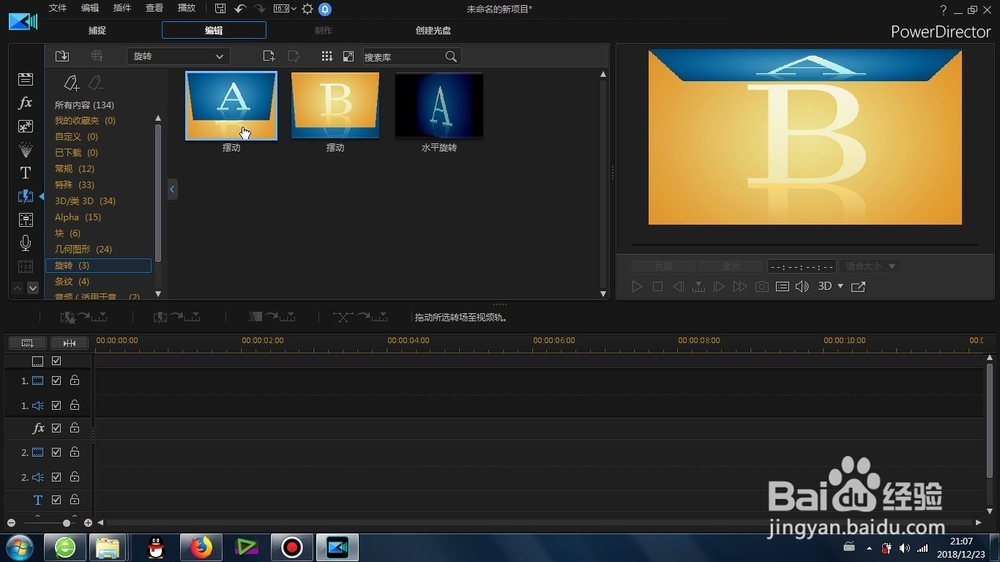Open the Title Room T icon
The height and width of the screenshot is (562, 1000).
26,173
